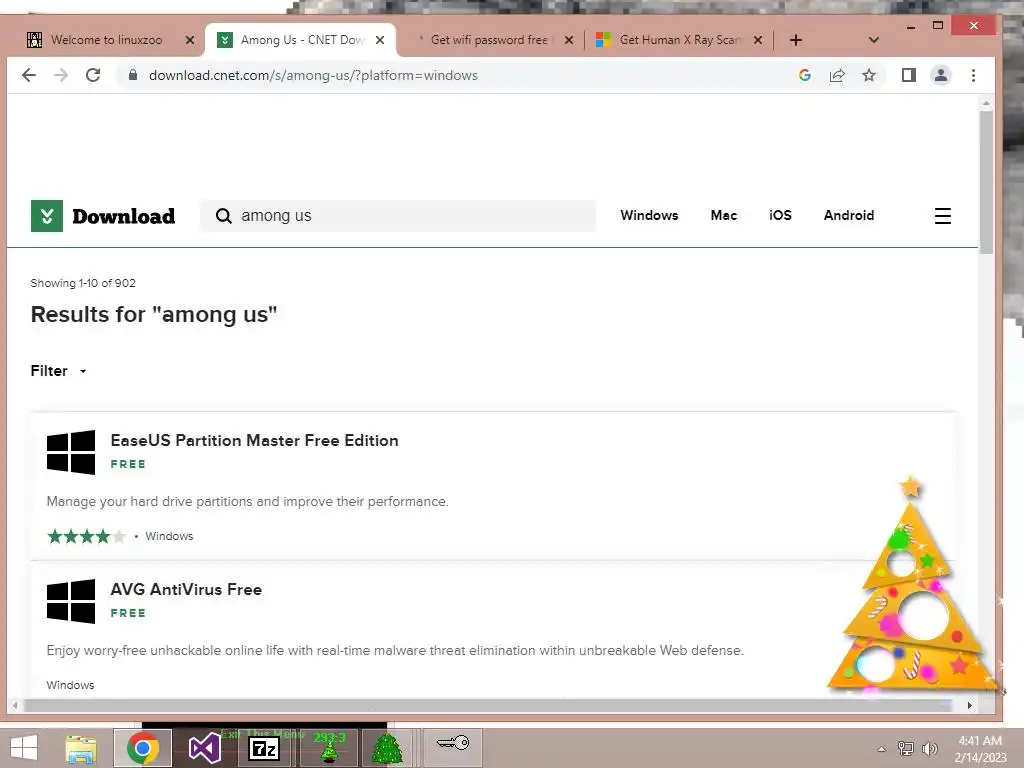Share this page using share icon
This screenshot has width=1024, height=768.
click(837, 75)
